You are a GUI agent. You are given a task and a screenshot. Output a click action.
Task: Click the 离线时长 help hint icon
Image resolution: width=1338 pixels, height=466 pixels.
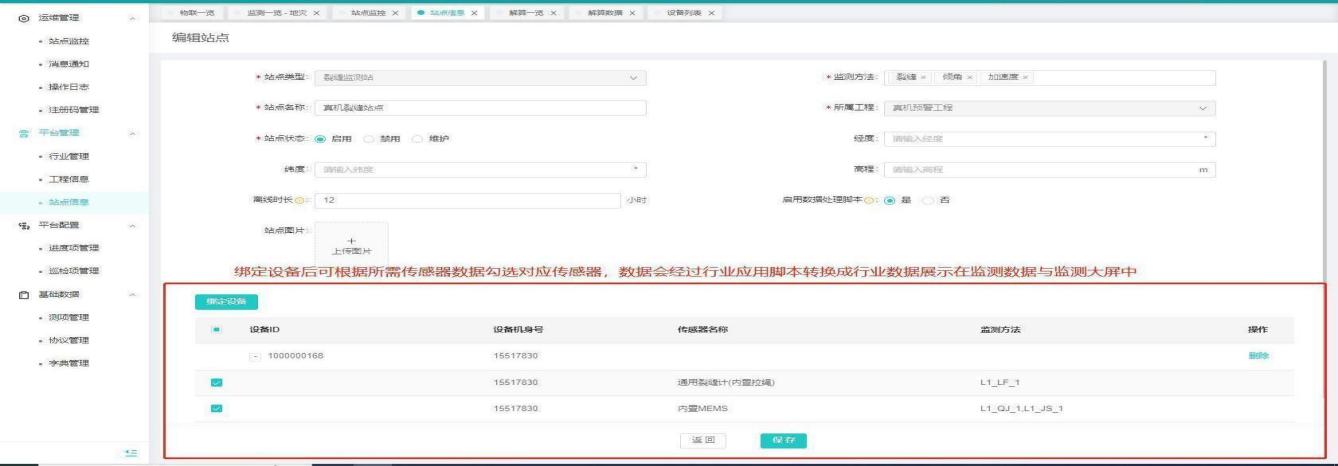301,200
